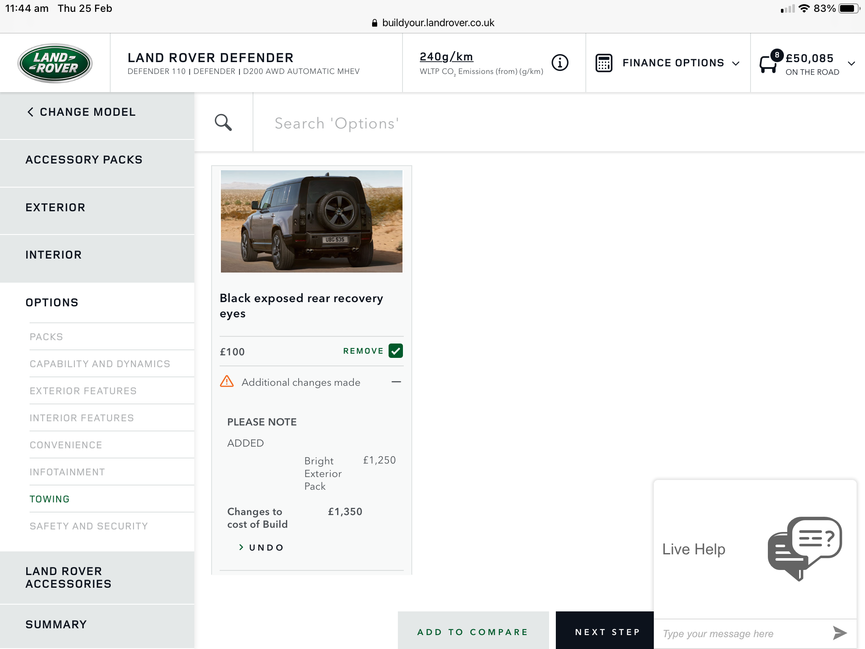Viewport: 865px width, 649px height.
Task: Open the vehicle basket icon
Action: pos(770,62)
